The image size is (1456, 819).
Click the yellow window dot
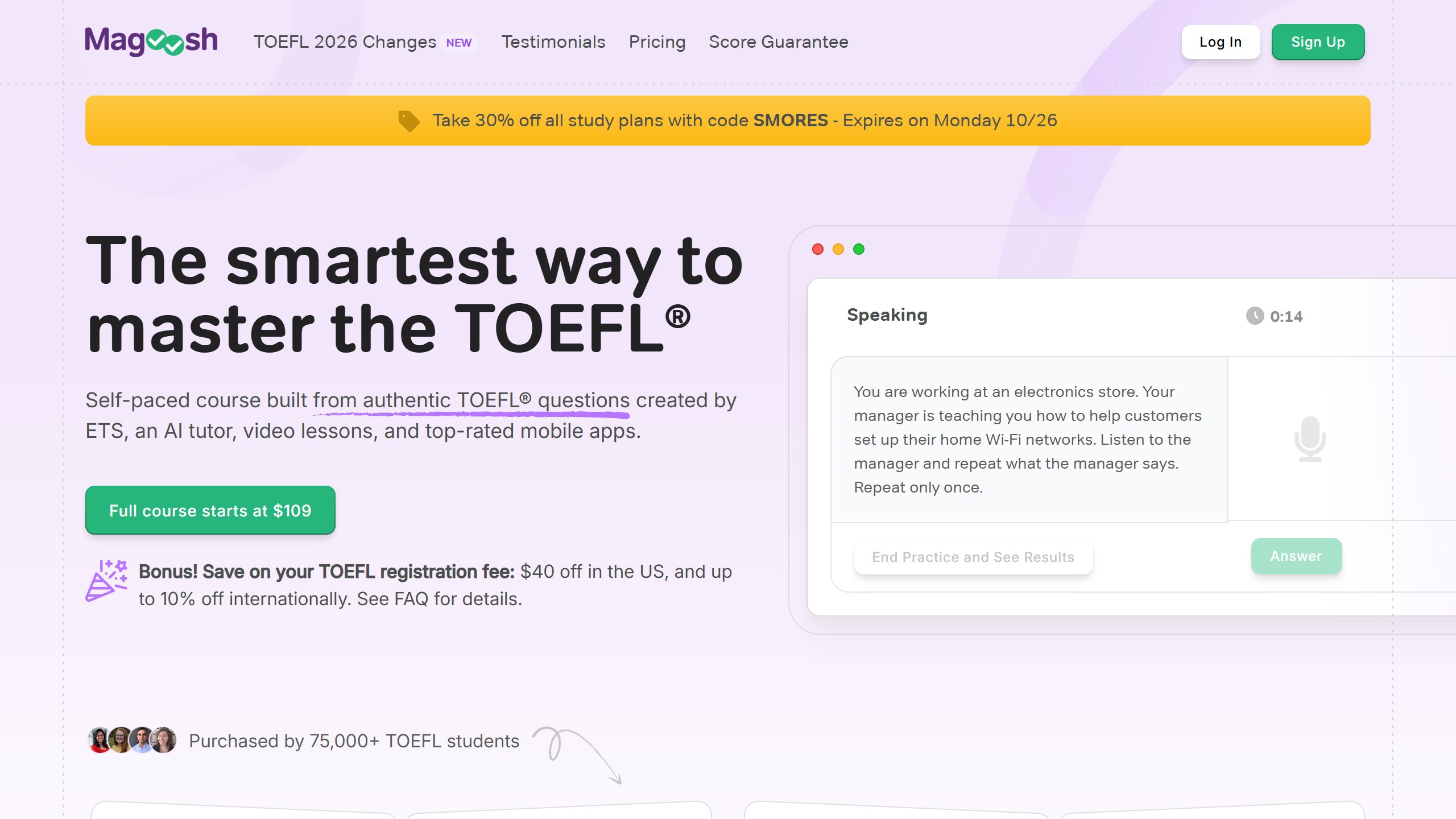[838, 249]
